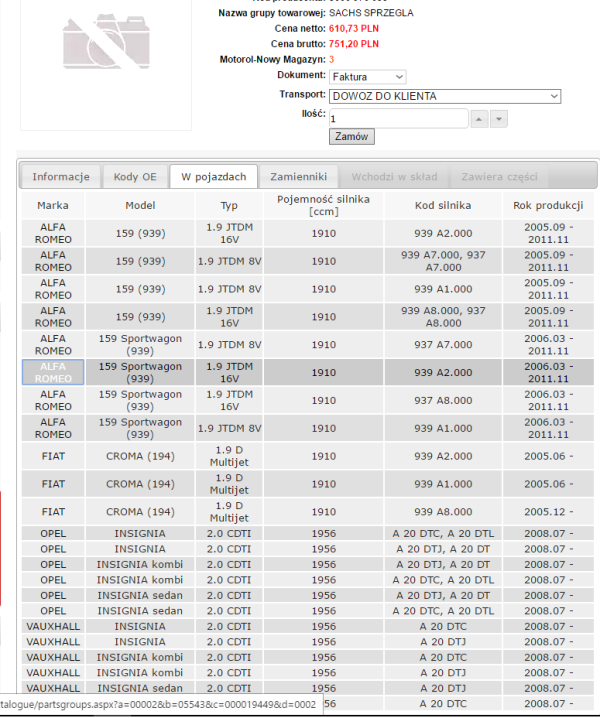Viewport: 600px width, 718px height.
Task: Click first VAUXHALL INSIGNIA row's A 20 DTC code
Action: click(x=443, y=626)
